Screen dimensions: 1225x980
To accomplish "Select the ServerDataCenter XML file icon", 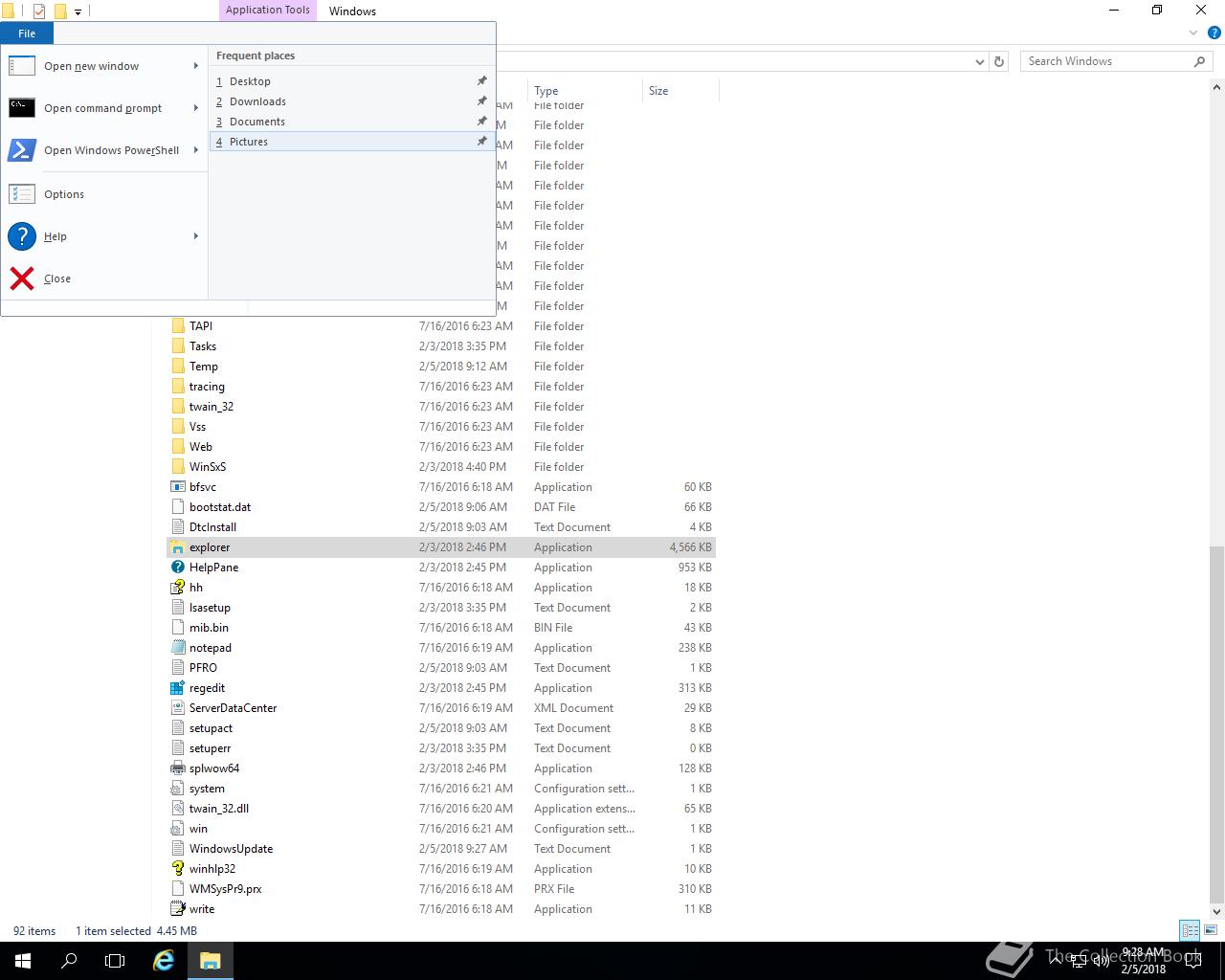I will [177, 708].
